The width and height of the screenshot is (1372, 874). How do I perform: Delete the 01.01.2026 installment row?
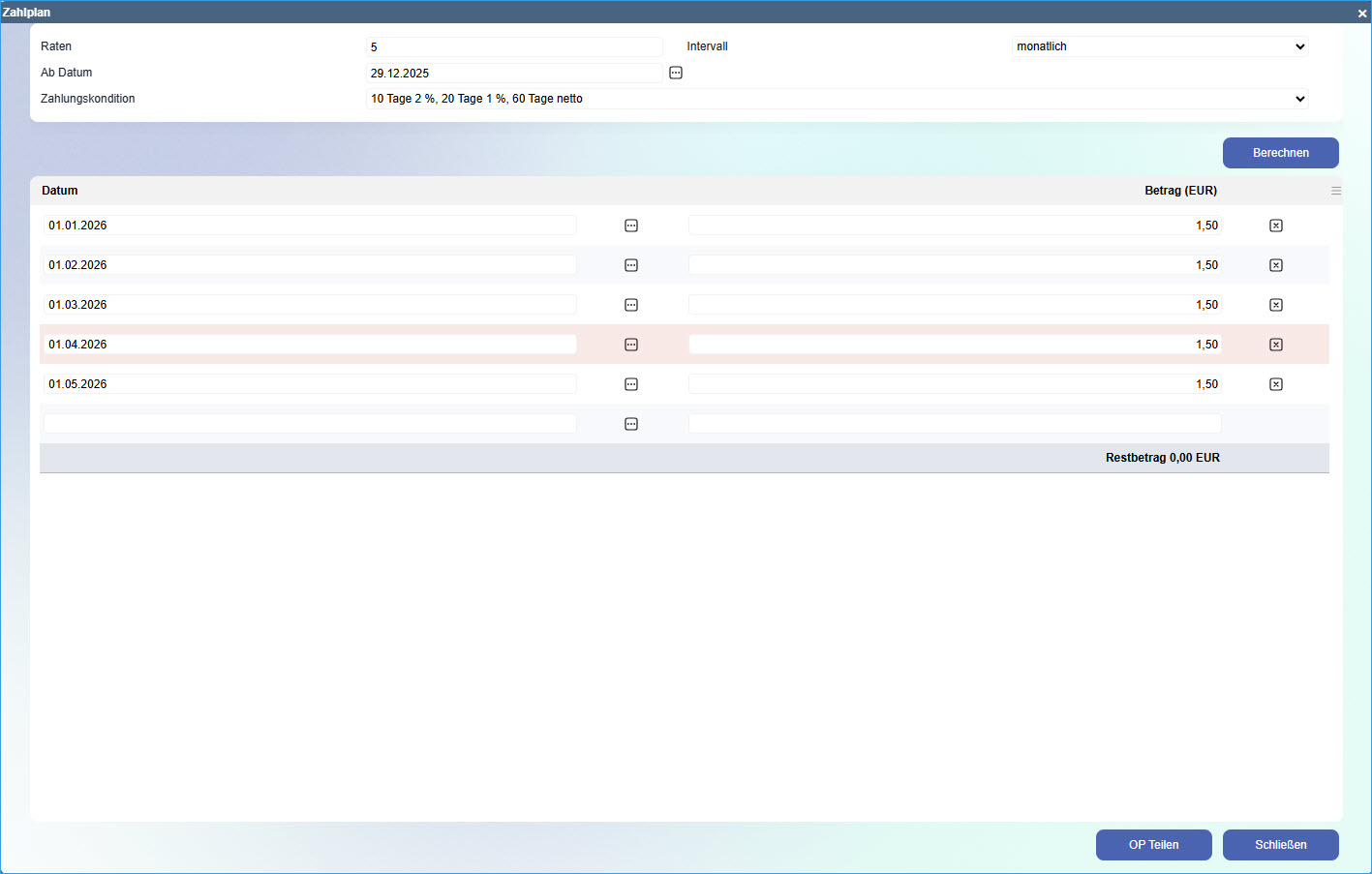click(1276, 226)
